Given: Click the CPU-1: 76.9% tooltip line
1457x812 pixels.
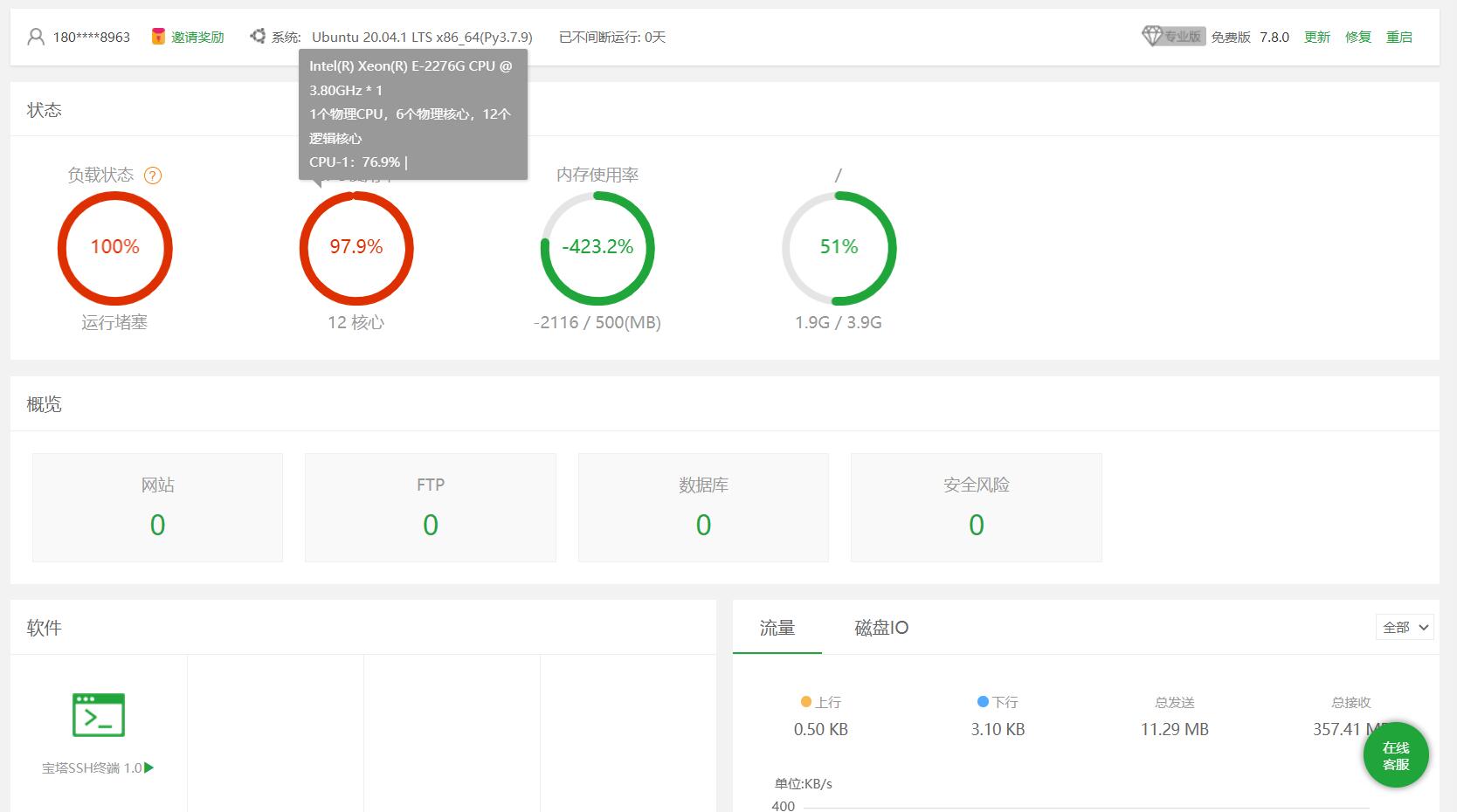Looking at the screenshot, I should click(358, 162).
